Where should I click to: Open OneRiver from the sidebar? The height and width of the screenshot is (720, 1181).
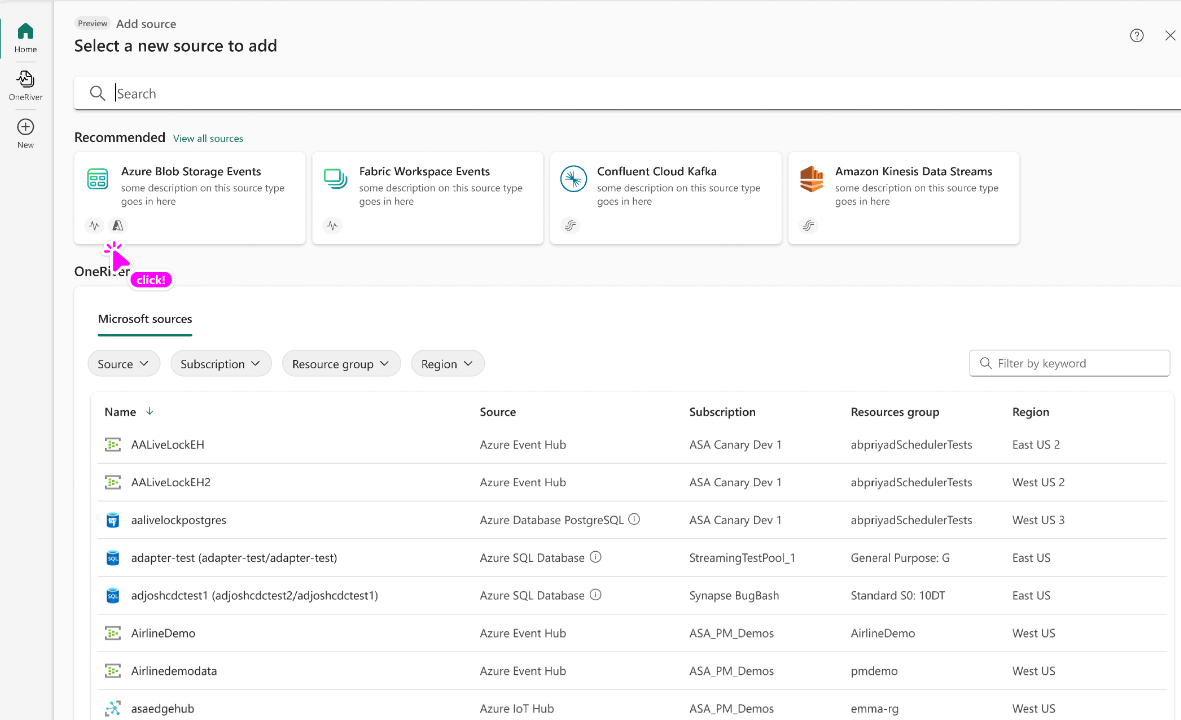pos(26,85)
